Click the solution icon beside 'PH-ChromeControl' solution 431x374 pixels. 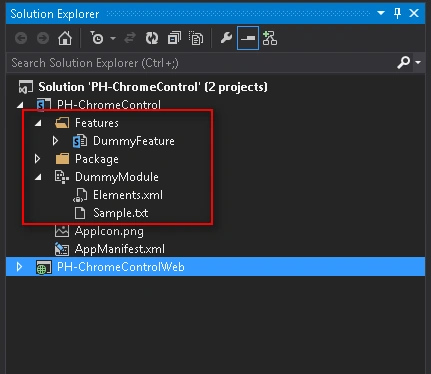(x=26, y=87)
